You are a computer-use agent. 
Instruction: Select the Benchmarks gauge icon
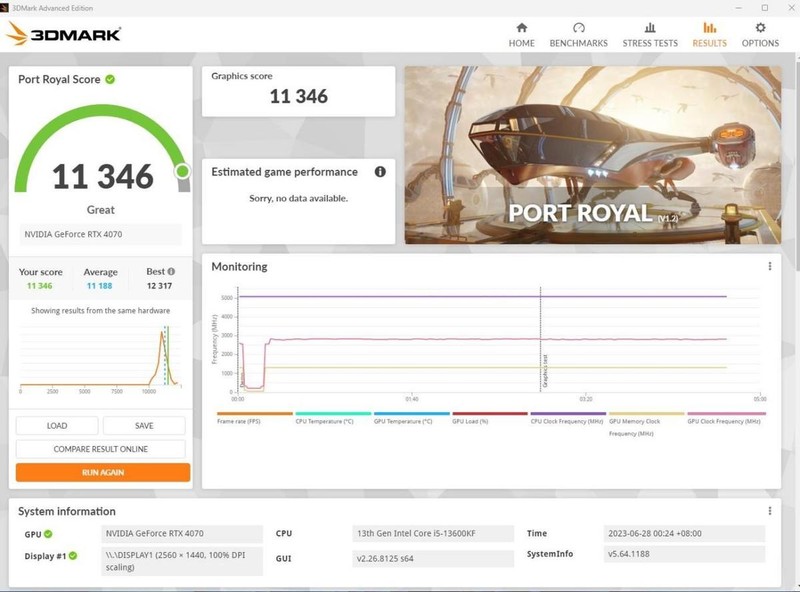coord(577,30)
